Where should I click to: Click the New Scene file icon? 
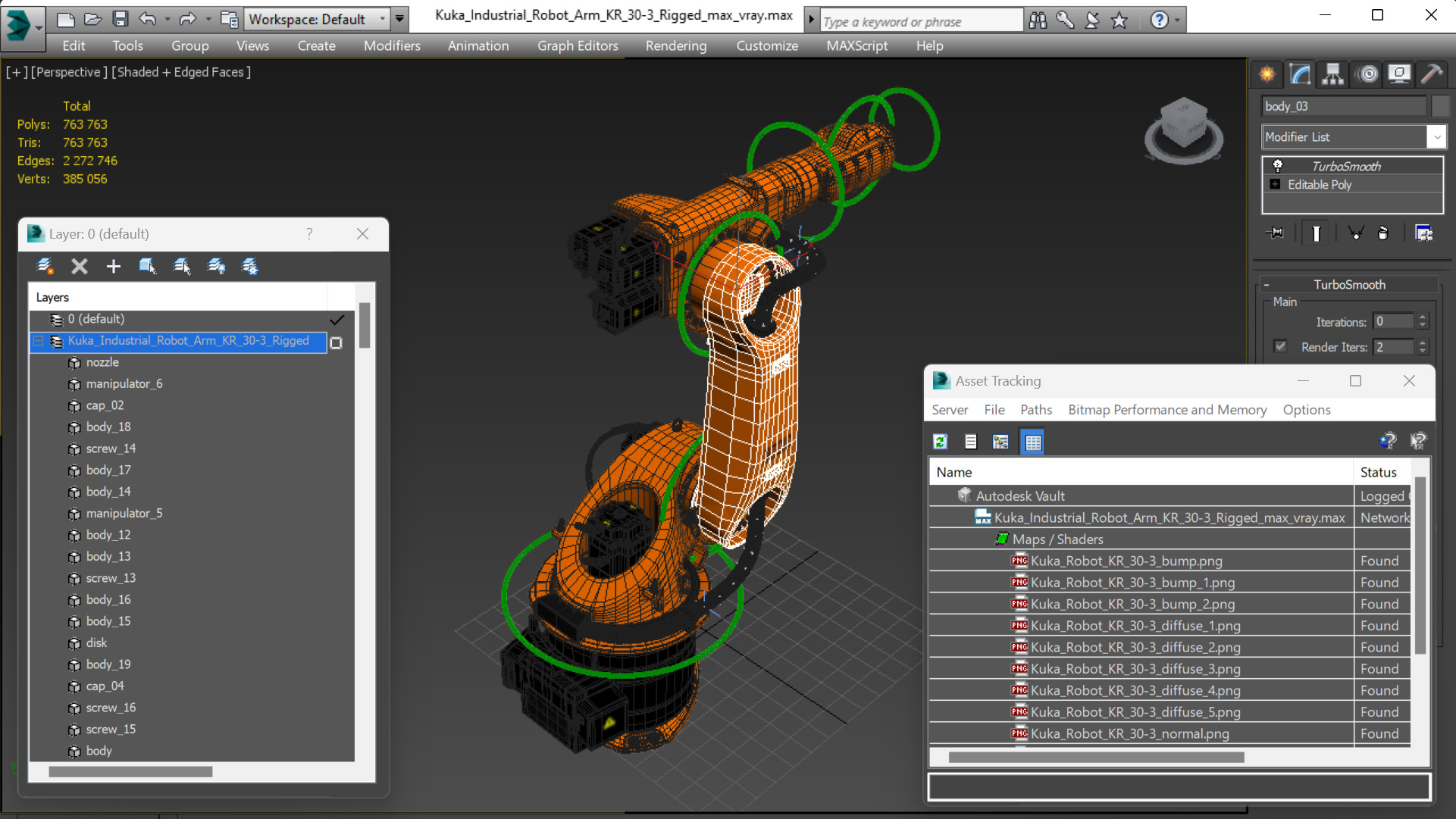coord(66,19)
